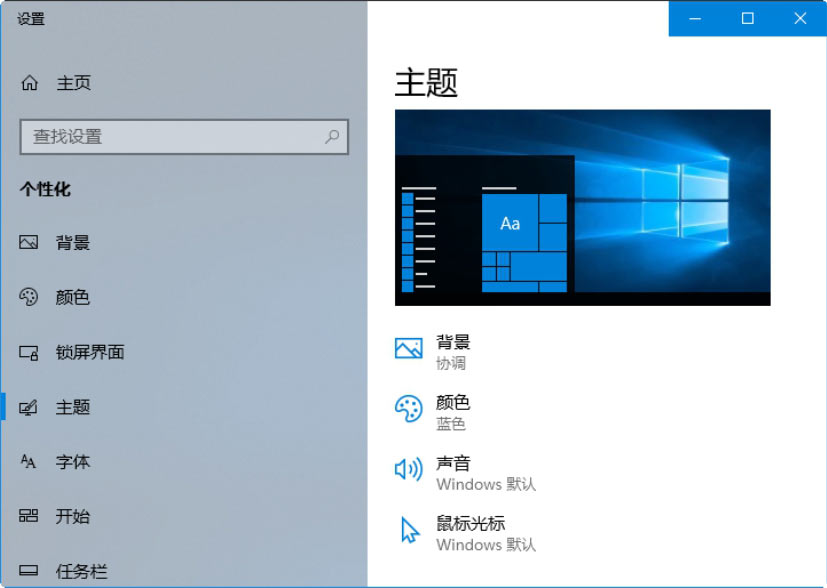827x588 pixels.
Task: Click the Home icon in the sidebar
Action: click(x=29, y=83)
